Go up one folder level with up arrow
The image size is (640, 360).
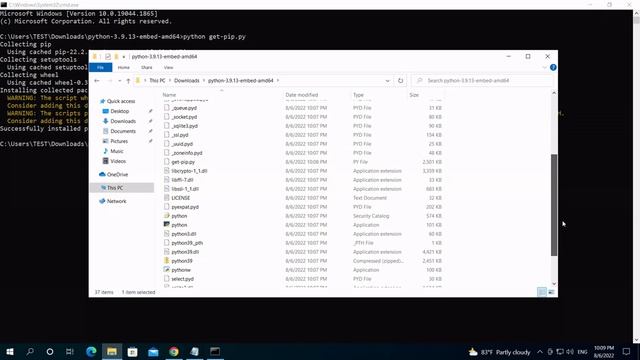tap(128, 81)
